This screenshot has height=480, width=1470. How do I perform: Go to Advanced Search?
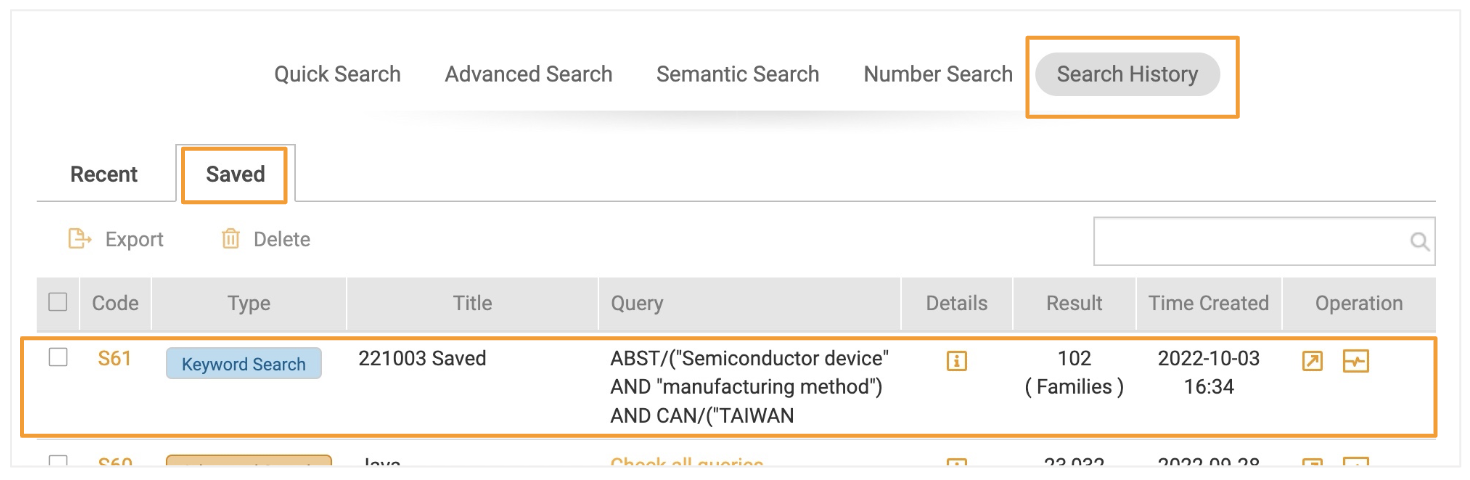(x=528, y=74)
